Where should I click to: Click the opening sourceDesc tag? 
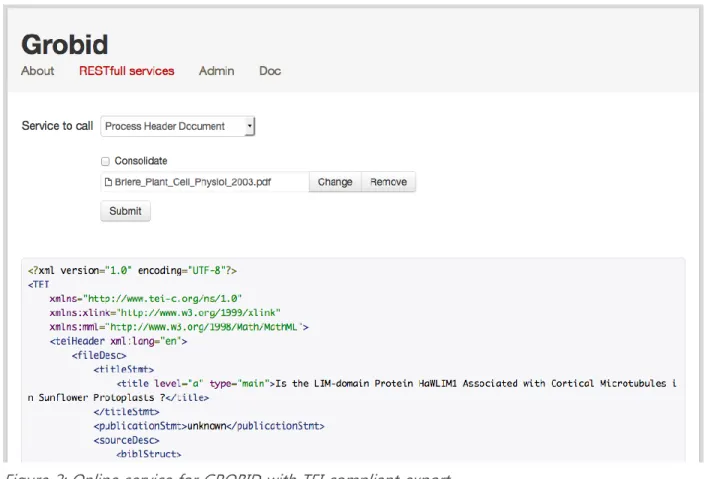(x=126, y=440)
